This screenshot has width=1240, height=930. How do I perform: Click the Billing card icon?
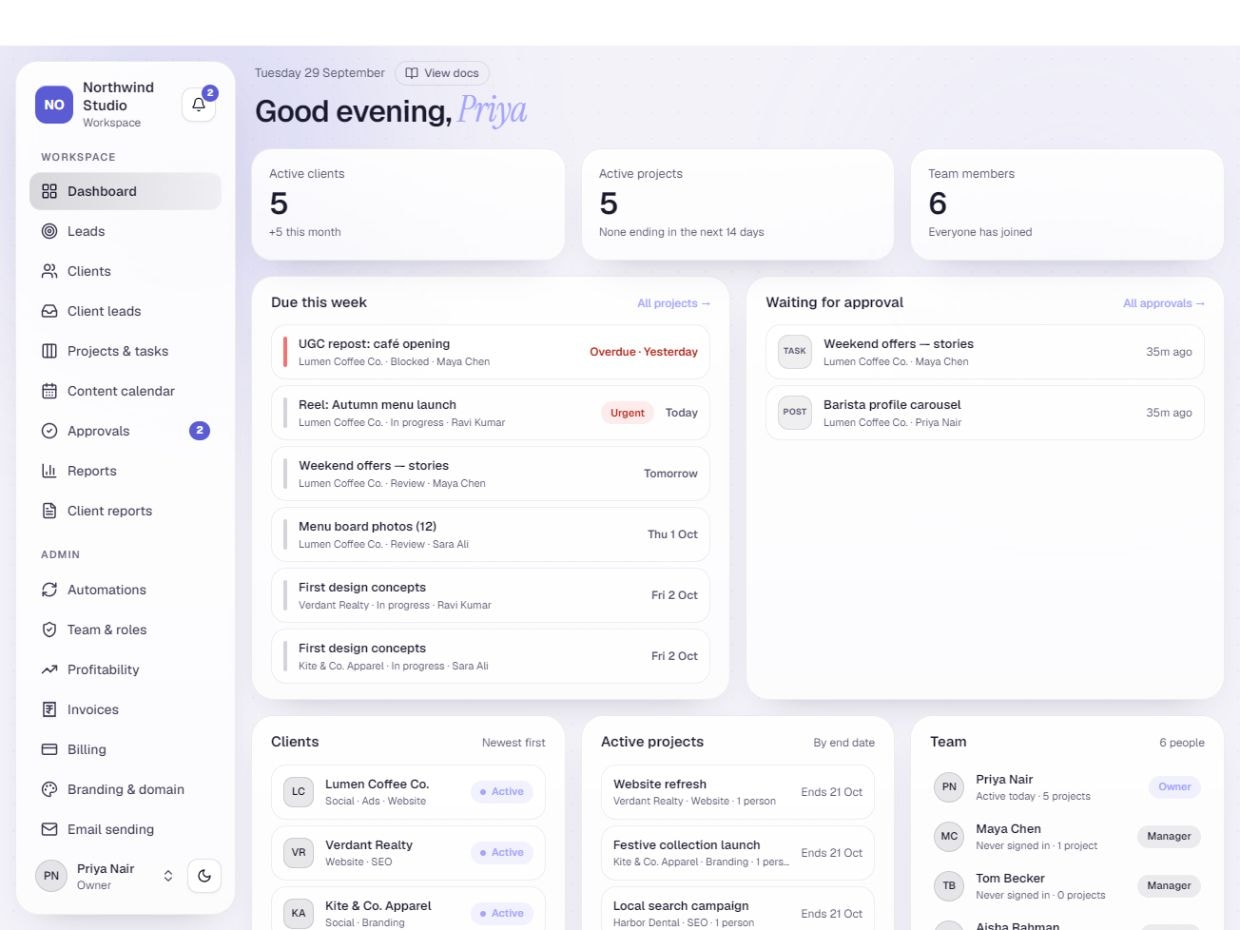click(x=50, y=750)
